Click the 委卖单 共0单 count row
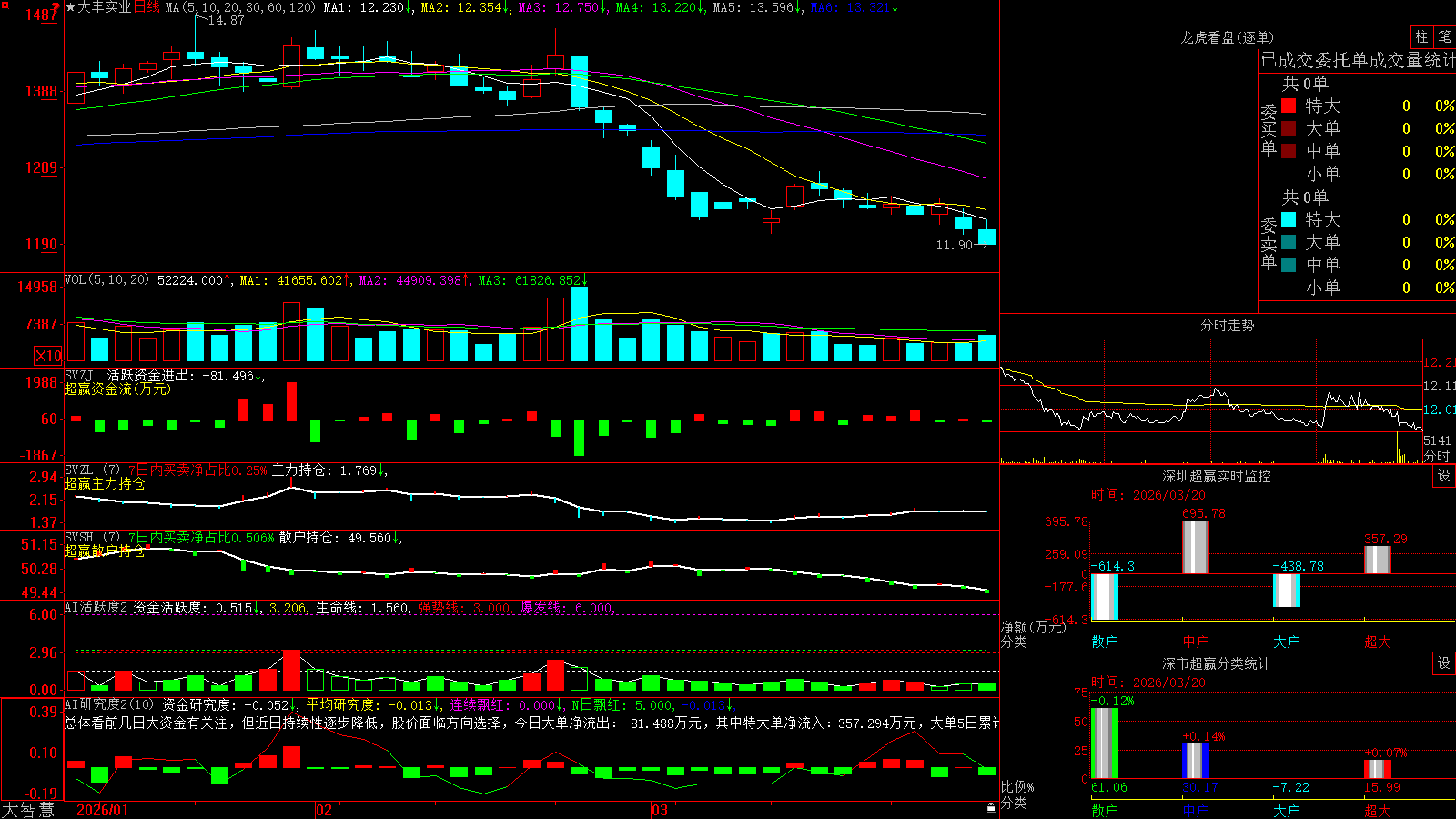The width and height of the screenshot is (1456, 819). 1305,197
